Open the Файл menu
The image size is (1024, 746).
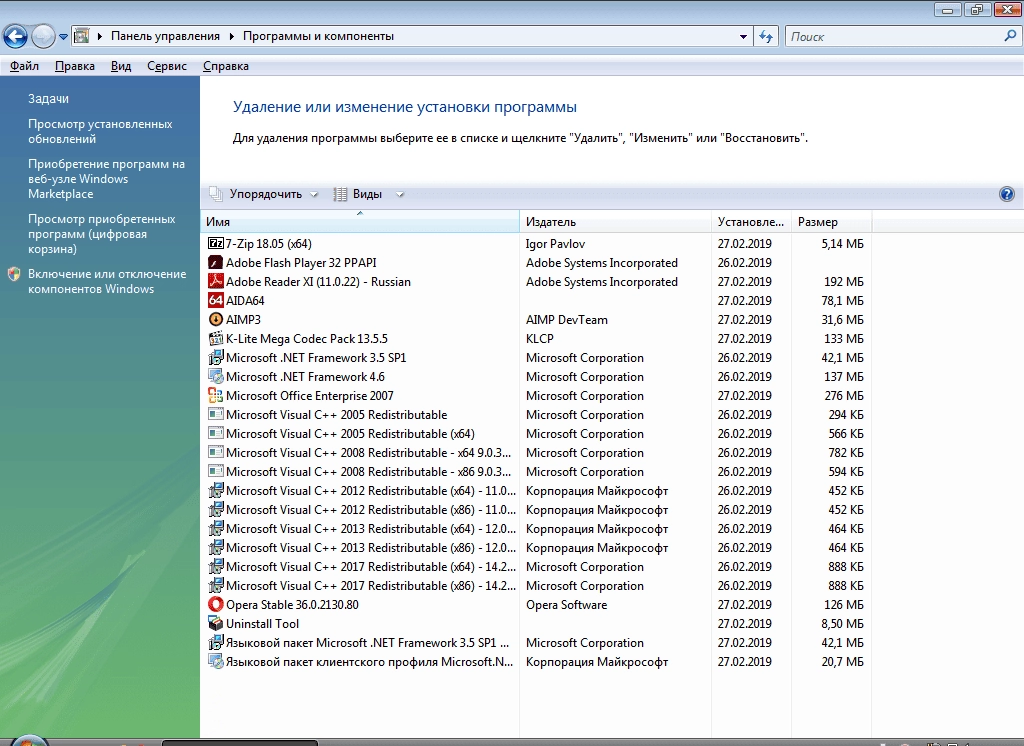click(x=24, y=66)
